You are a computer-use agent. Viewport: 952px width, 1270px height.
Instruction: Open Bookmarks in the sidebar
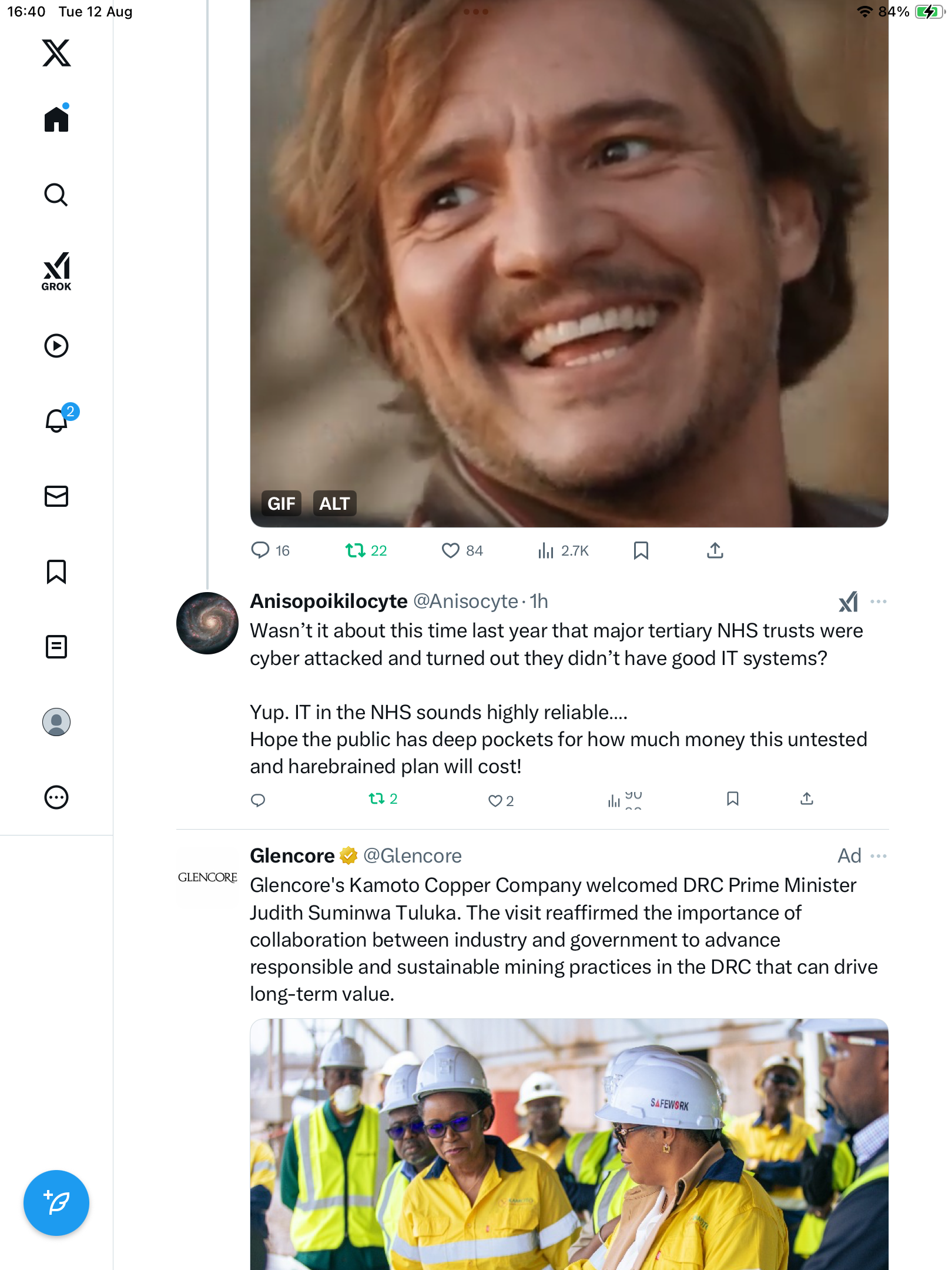pos(56,571)
